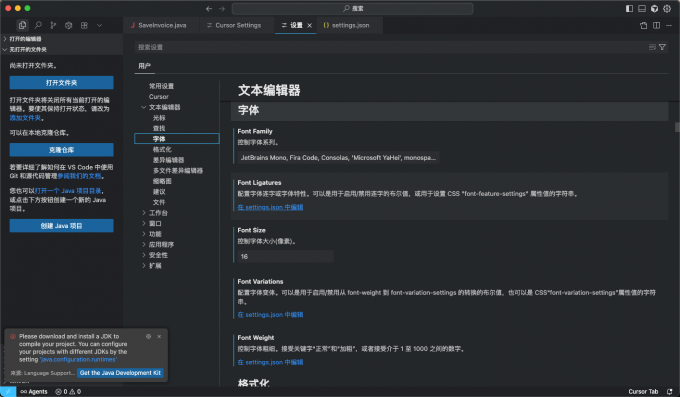Open the settings filter funnel icon
Viewport: 680px width, 397px height.
662,47
